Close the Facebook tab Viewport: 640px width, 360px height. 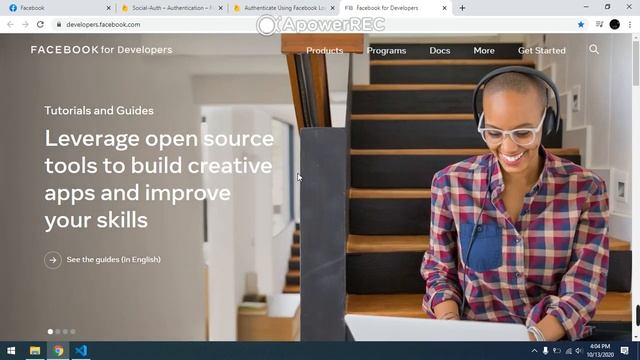pyautogui.click(x=108, y=8)
